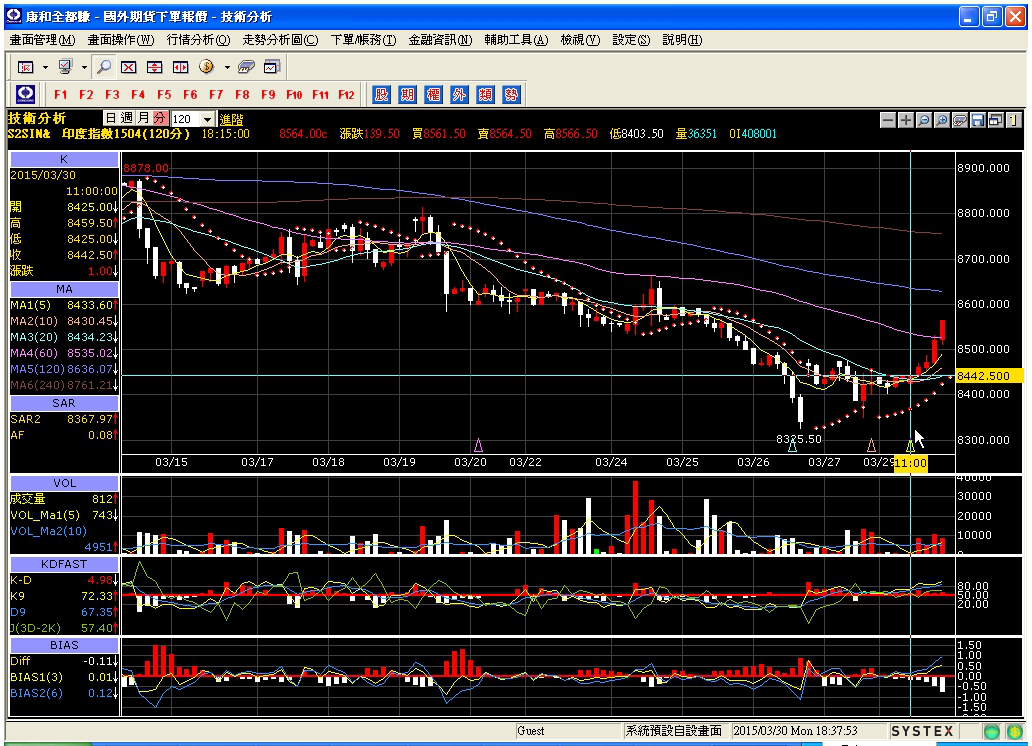Screen dimensions: 1032x746
Task: Click the yellow 11:00 time axis marker
Action: pyautogui.click(x=910, y=463)
